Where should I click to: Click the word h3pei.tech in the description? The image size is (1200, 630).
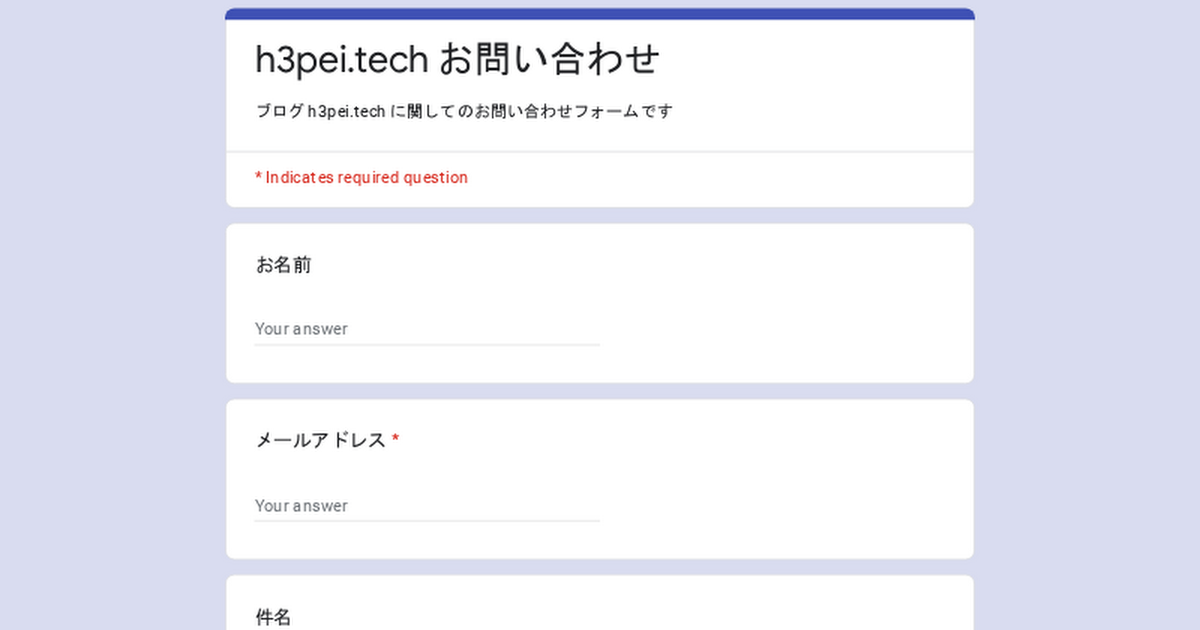coord(346,111)
